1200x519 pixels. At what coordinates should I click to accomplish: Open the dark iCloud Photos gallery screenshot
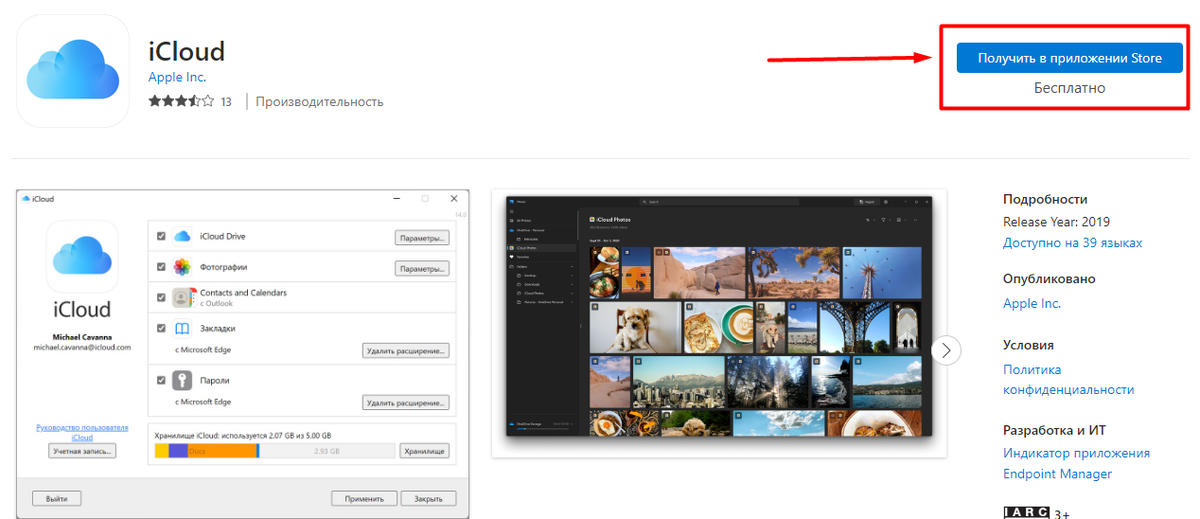pos(719,316)
